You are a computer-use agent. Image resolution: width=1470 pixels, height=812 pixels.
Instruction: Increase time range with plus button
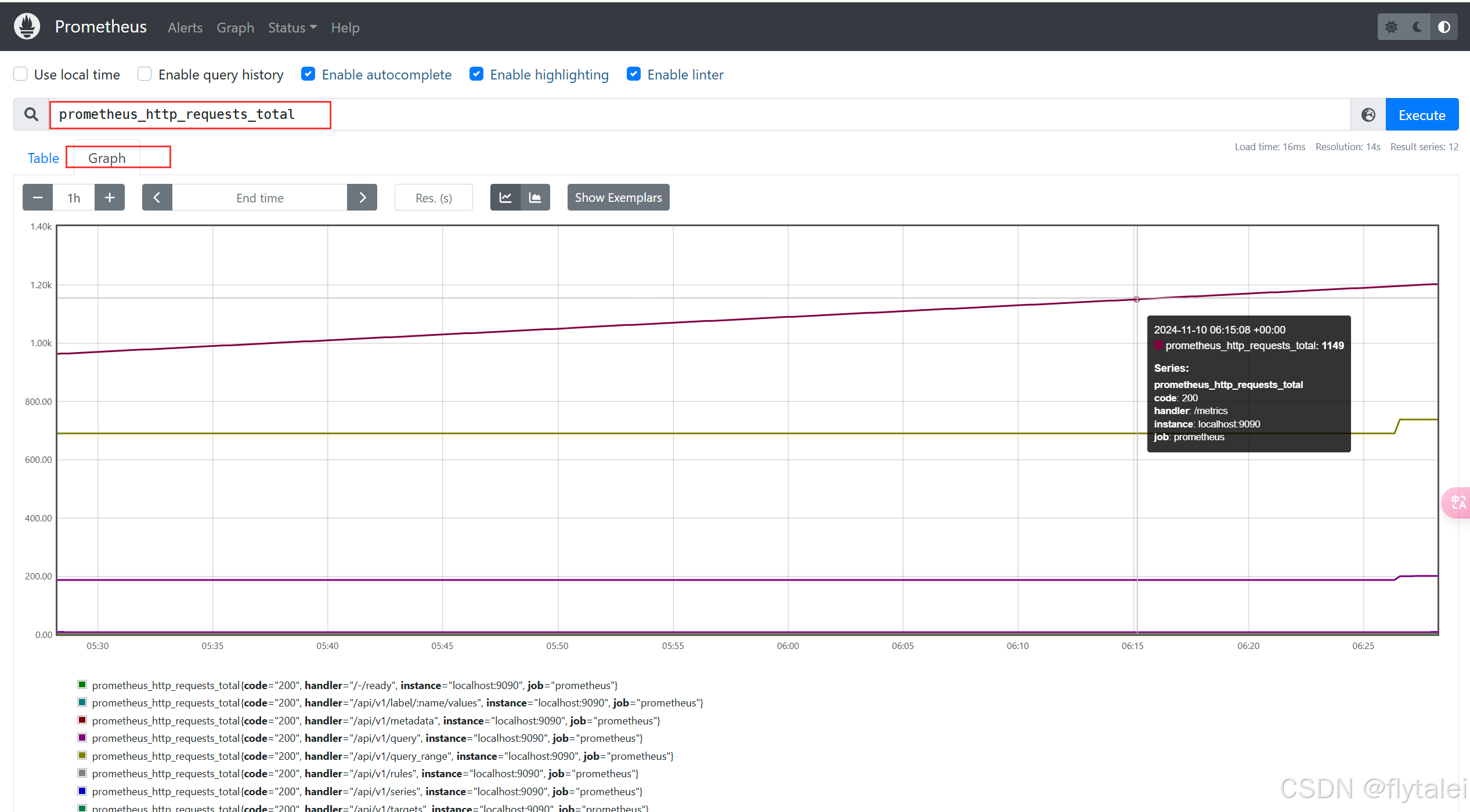(110, 198)
